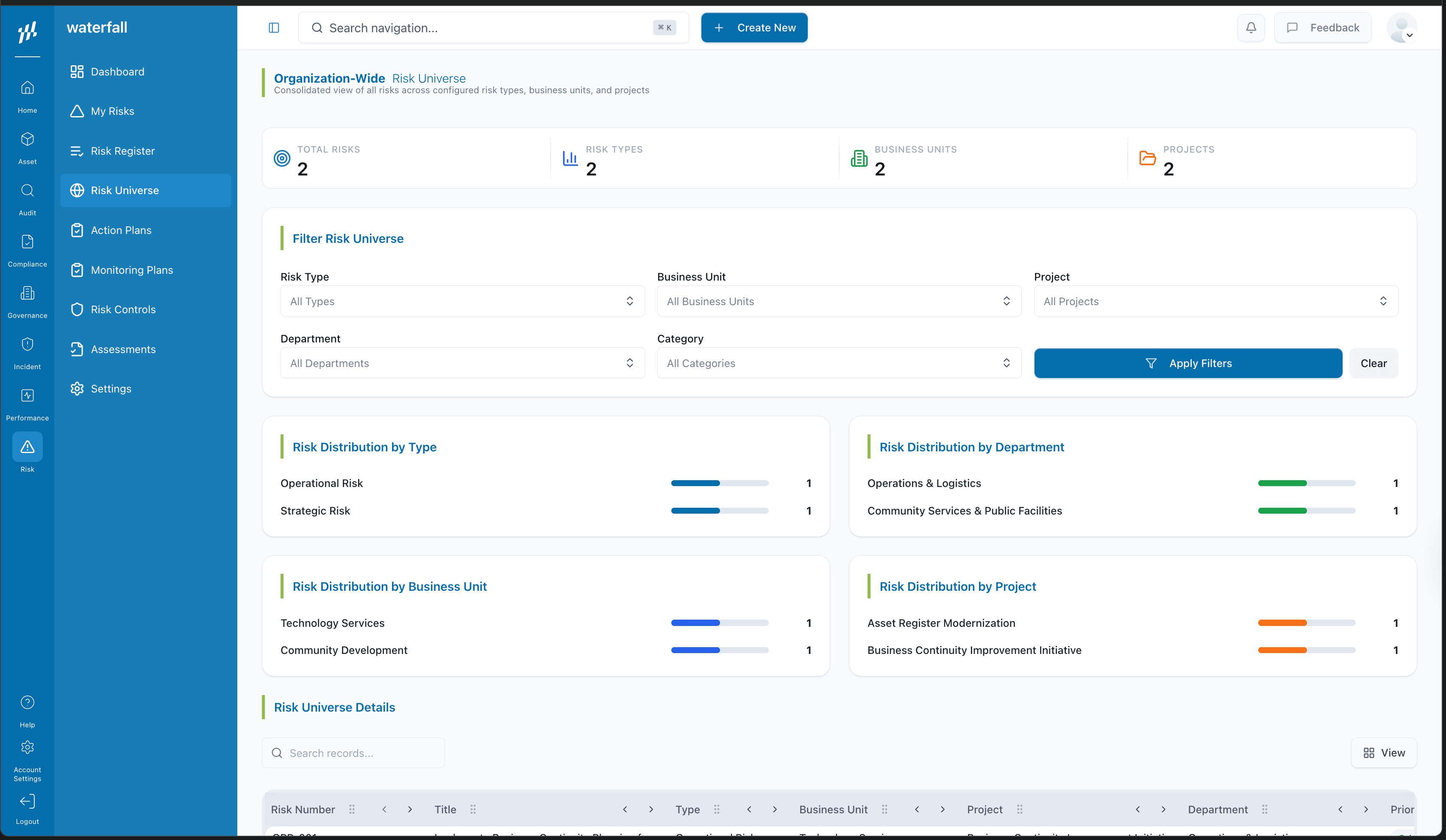Click the Operational Risk progress bar
The width and height of the screenshot is (1446, 840).
click(x=720, y=483)
